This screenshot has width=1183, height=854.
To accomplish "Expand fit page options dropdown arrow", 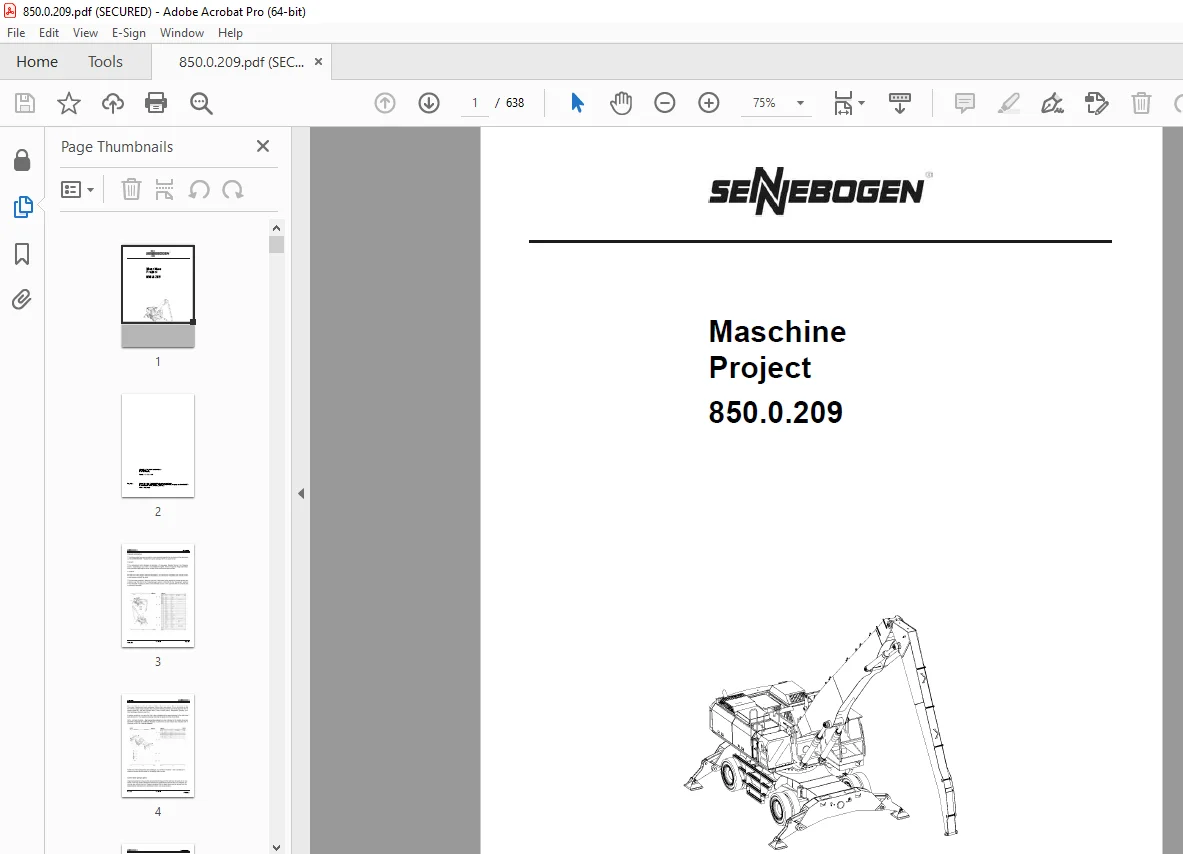I will tap(862, 103).
